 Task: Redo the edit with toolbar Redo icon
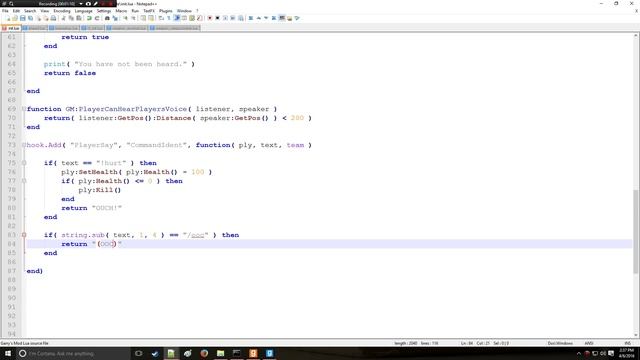click(97, 18)
